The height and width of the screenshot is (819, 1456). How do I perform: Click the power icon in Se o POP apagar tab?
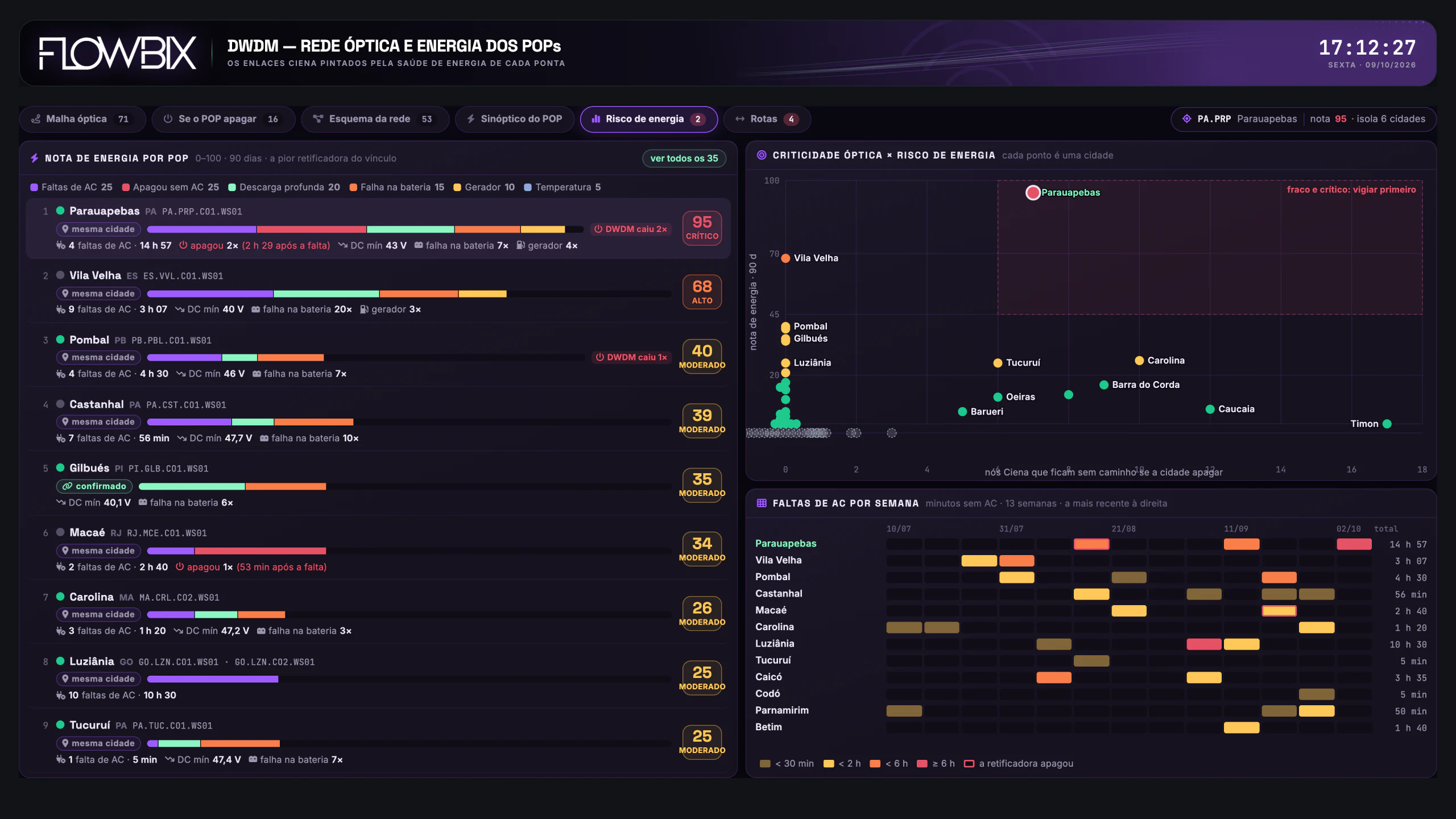[x=168, y=119]
